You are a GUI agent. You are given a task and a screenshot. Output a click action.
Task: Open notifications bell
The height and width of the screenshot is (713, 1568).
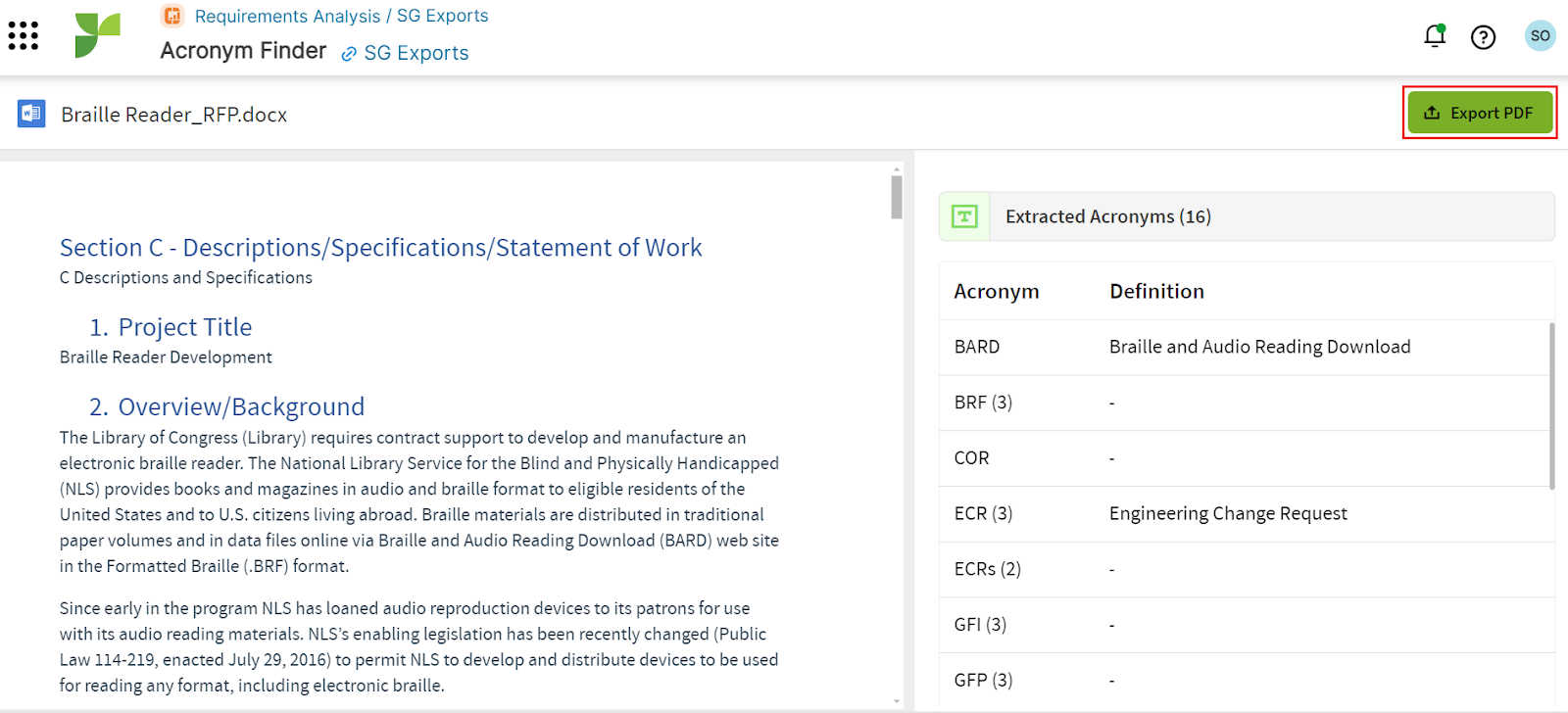pos(1435,36)
